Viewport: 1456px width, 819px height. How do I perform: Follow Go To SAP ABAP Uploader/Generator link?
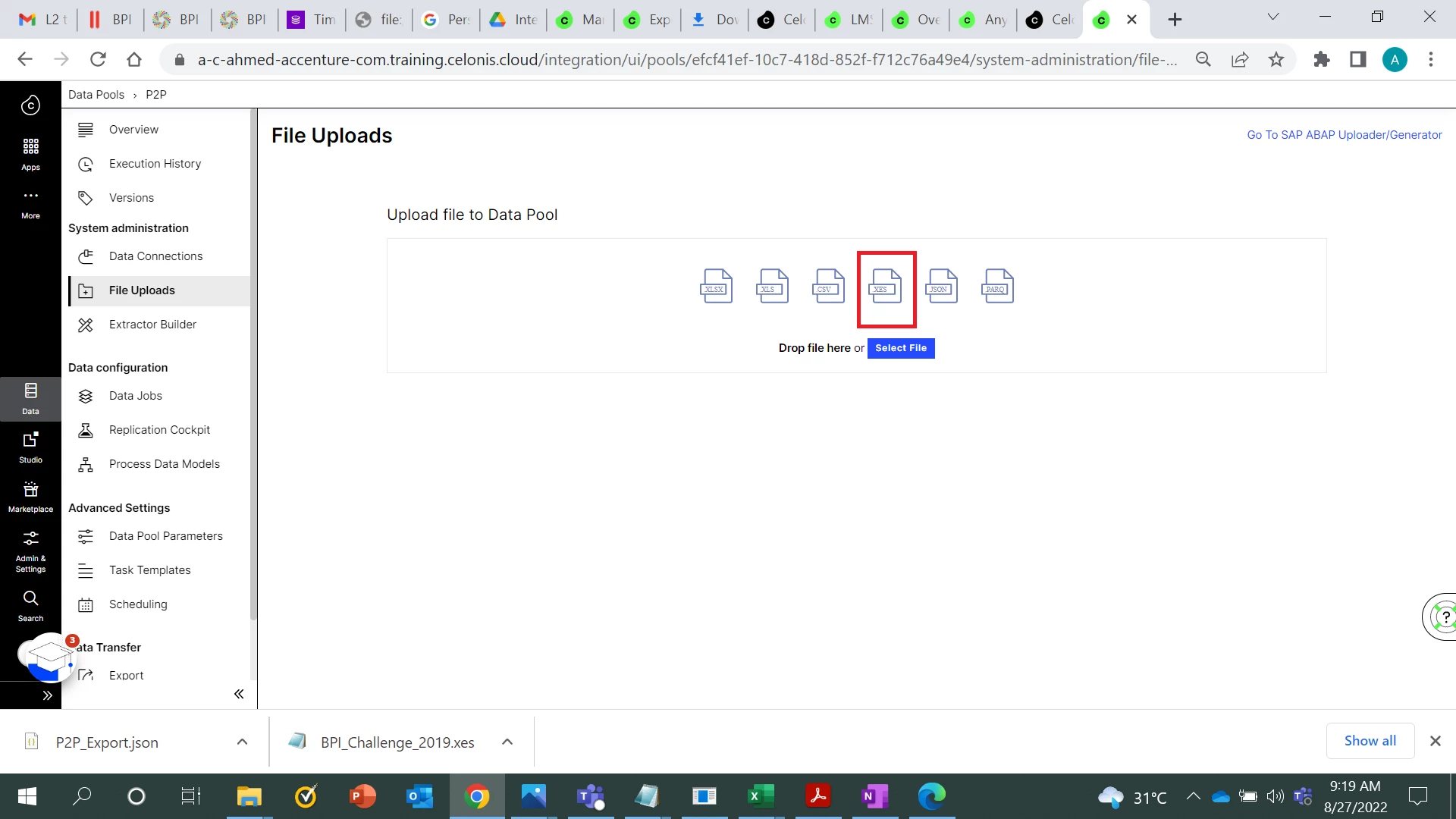pos(1344,135)
